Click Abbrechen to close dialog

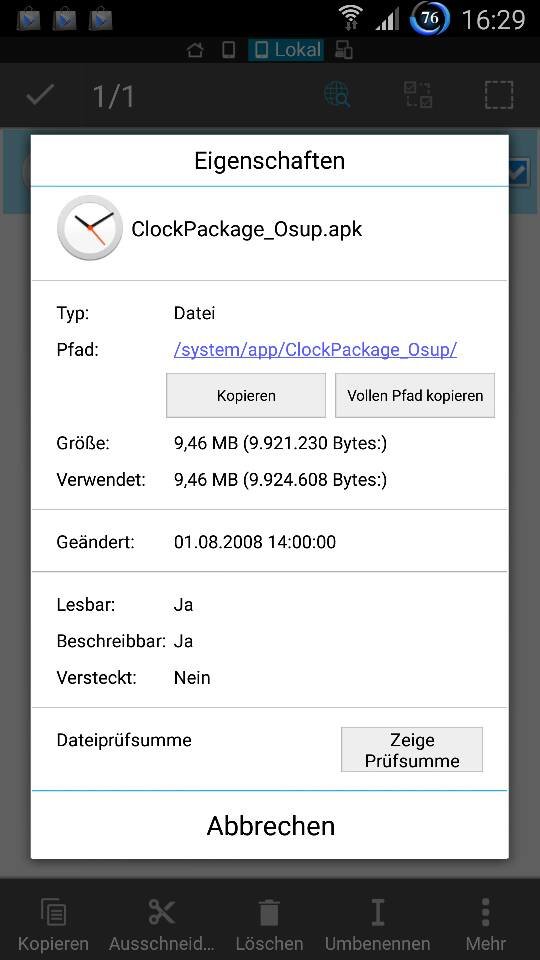270,825
